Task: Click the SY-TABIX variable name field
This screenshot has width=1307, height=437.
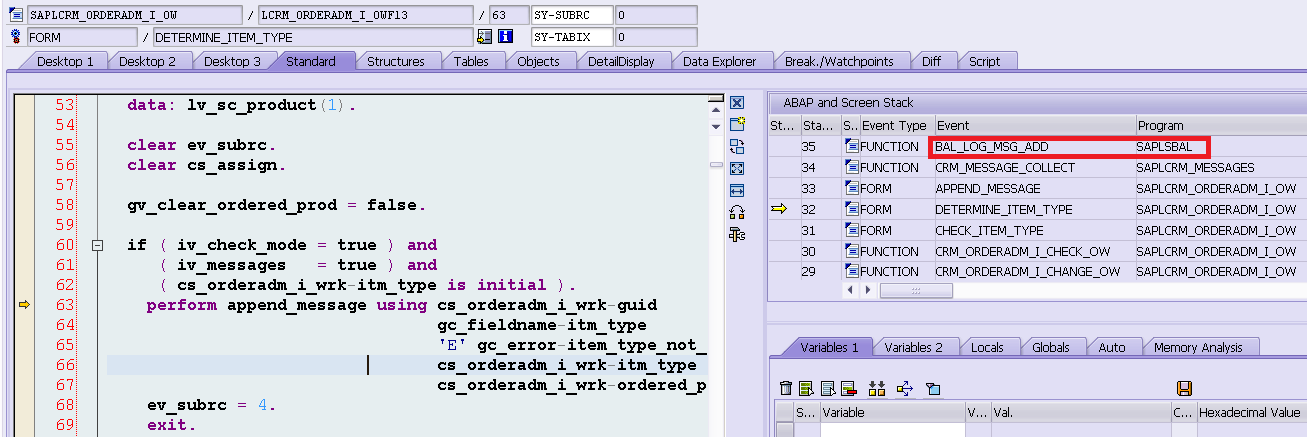Action: tap(571, 37)
